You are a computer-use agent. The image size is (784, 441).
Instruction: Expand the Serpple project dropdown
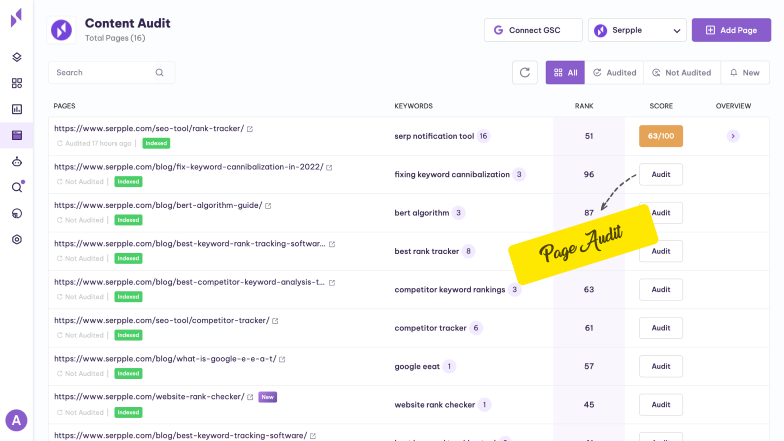[x=637, y=30]
